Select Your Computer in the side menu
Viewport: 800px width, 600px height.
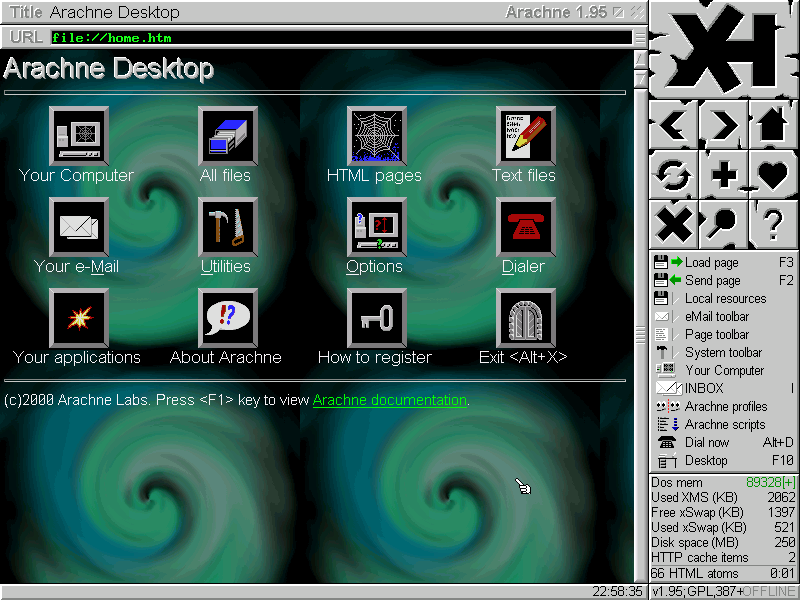pos(723,370)
